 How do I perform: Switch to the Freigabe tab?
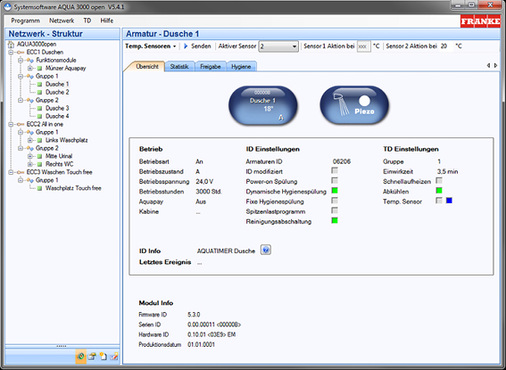[x=210, y=67]
